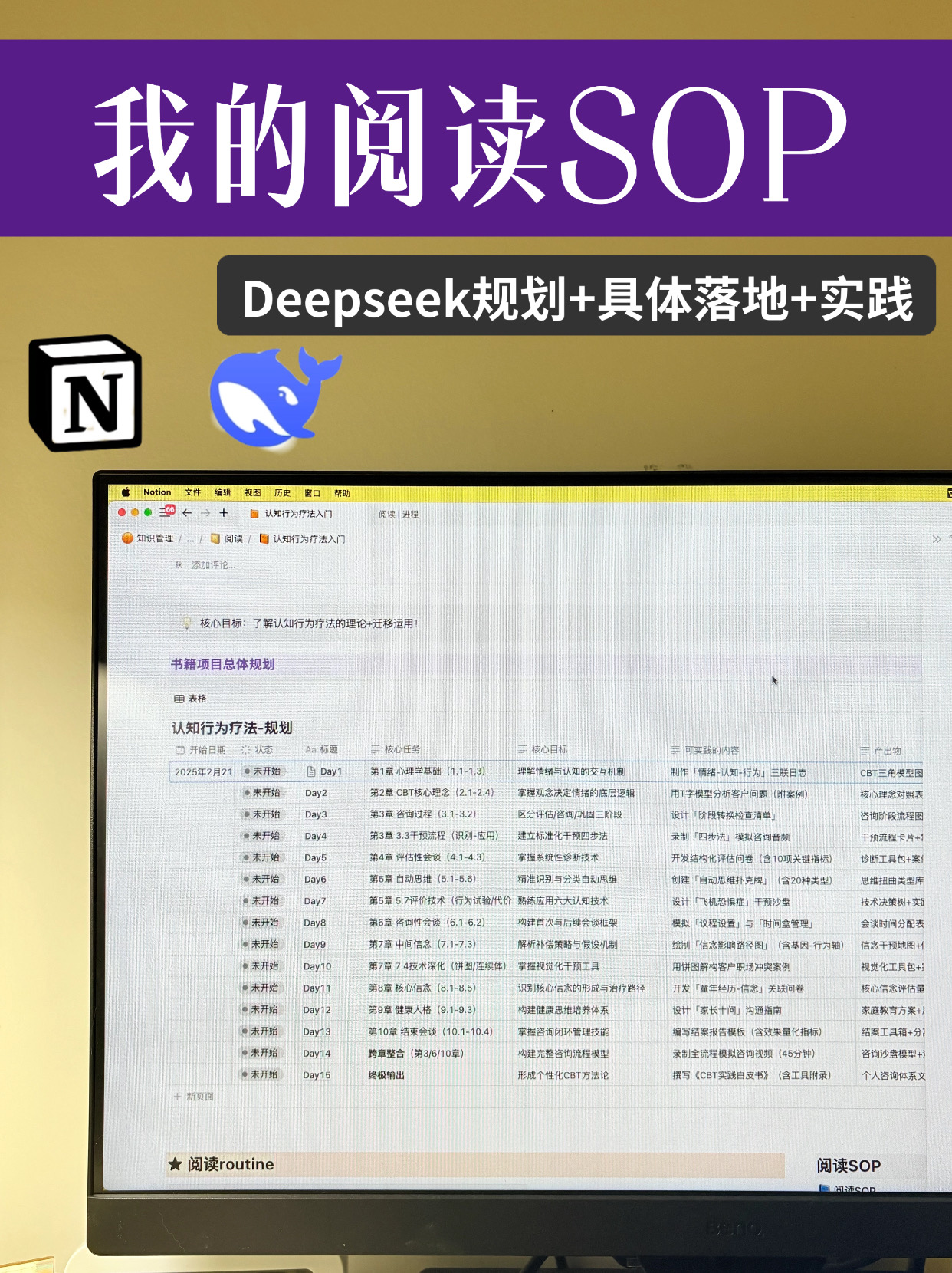Switch to the 表格 view tab

pyautogui.click(x=191, y=699)
